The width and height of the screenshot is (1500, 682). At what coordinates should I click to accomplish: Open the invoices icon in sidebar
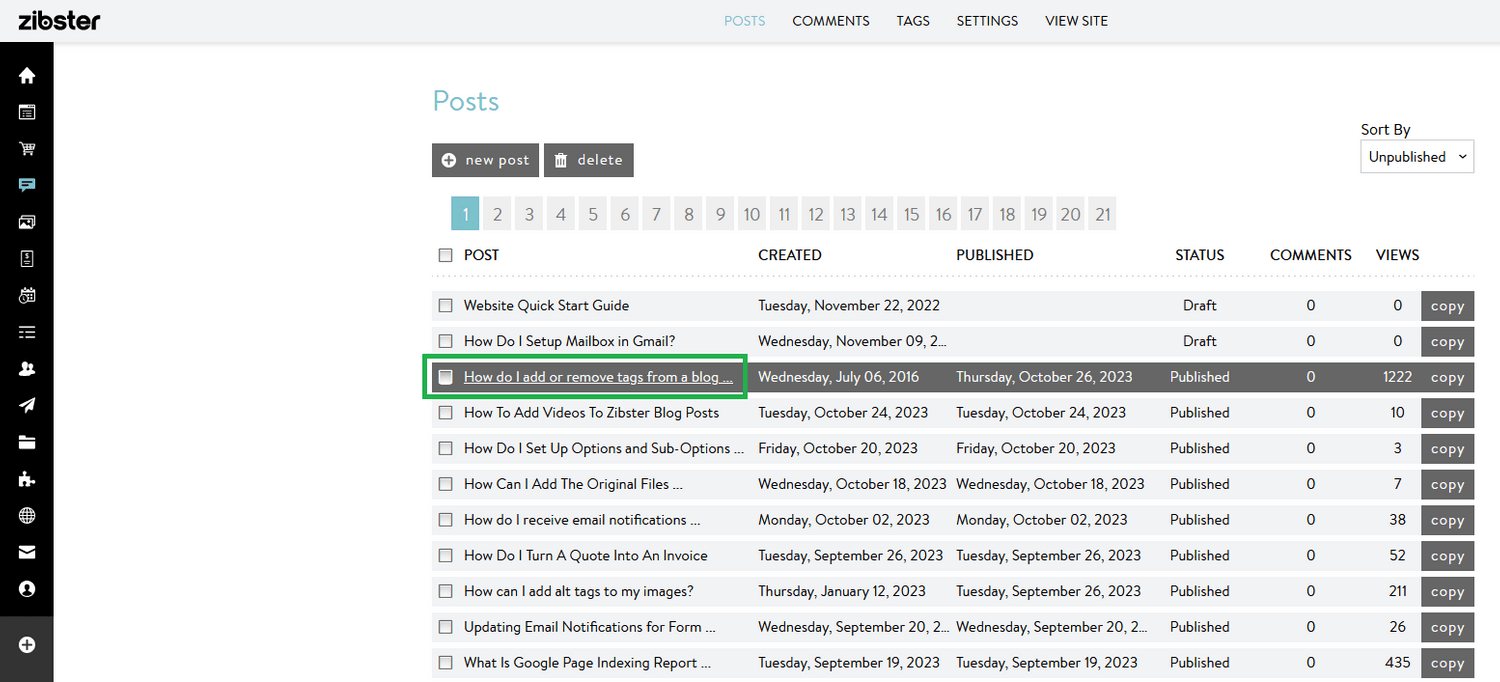27,258
